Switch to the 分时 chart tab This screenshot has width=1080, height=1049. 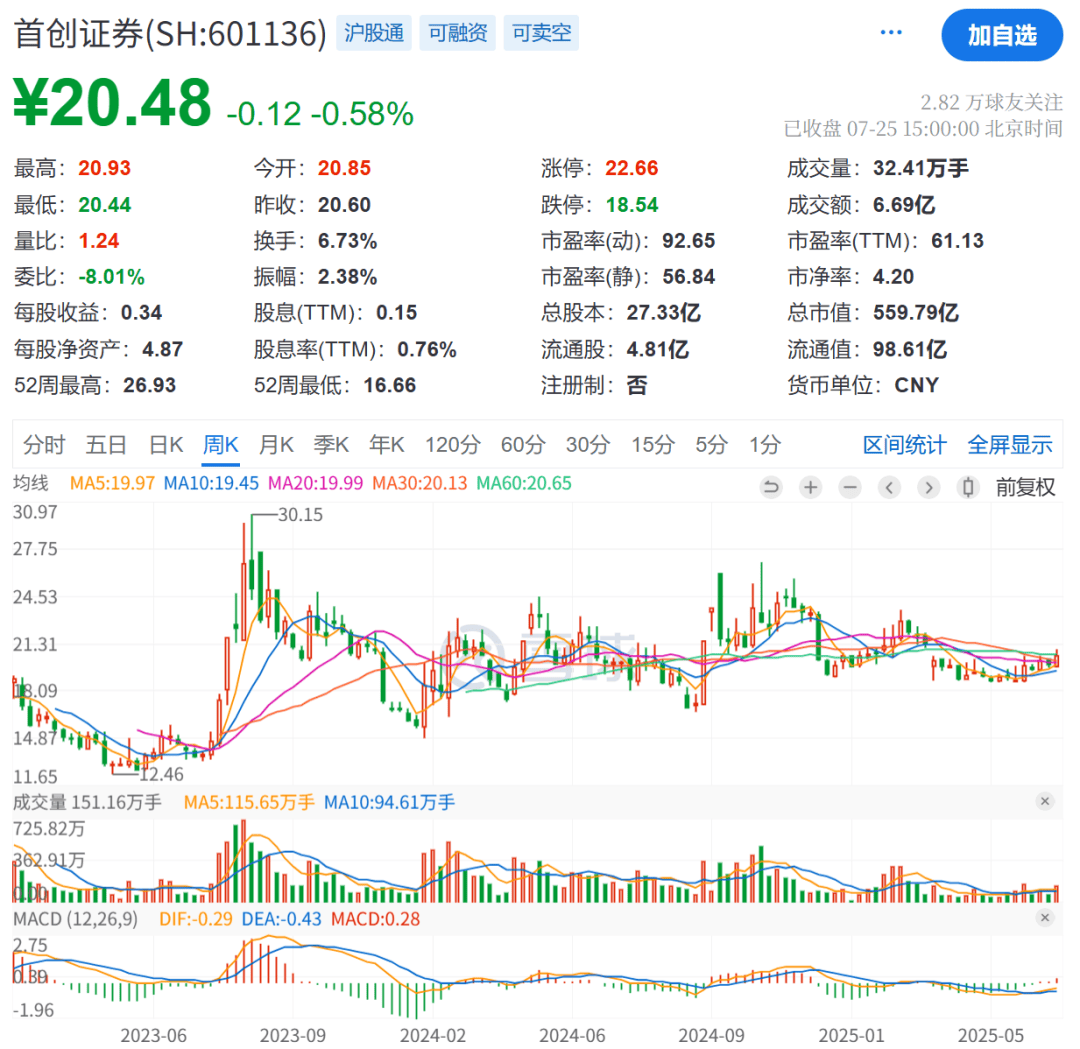[x=44, y=445]
